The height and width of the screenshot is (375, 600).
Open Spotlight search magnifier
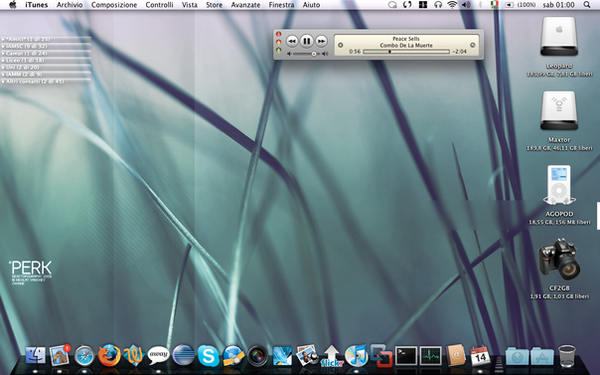click(587, 5)
